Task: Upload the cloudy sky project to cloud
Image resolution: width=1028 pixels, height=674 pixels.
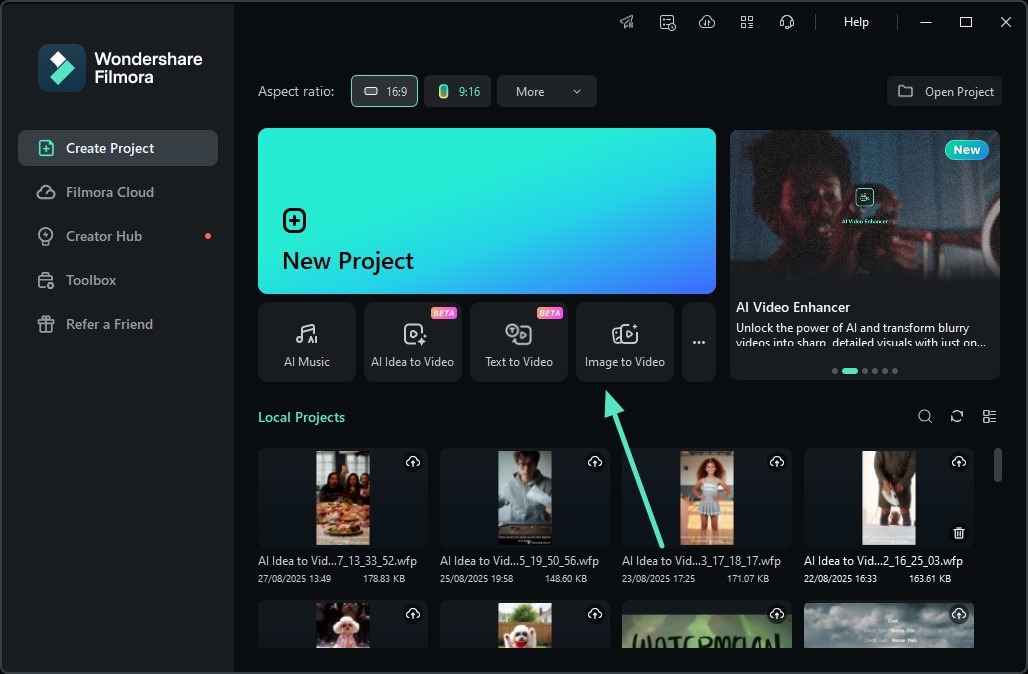Action: [959, 614]
